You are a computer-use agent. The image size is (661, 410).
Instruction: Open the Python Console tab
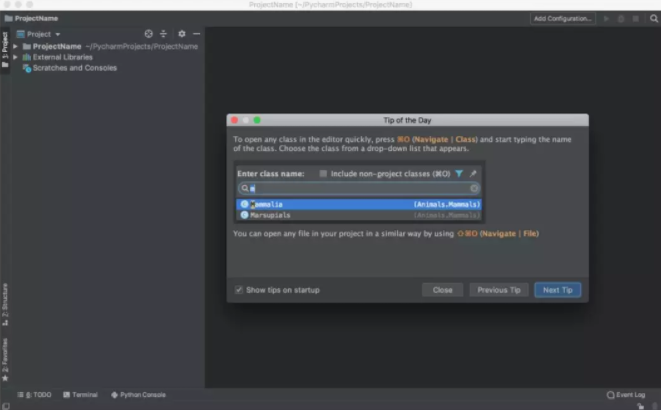[x=138, y=395]
